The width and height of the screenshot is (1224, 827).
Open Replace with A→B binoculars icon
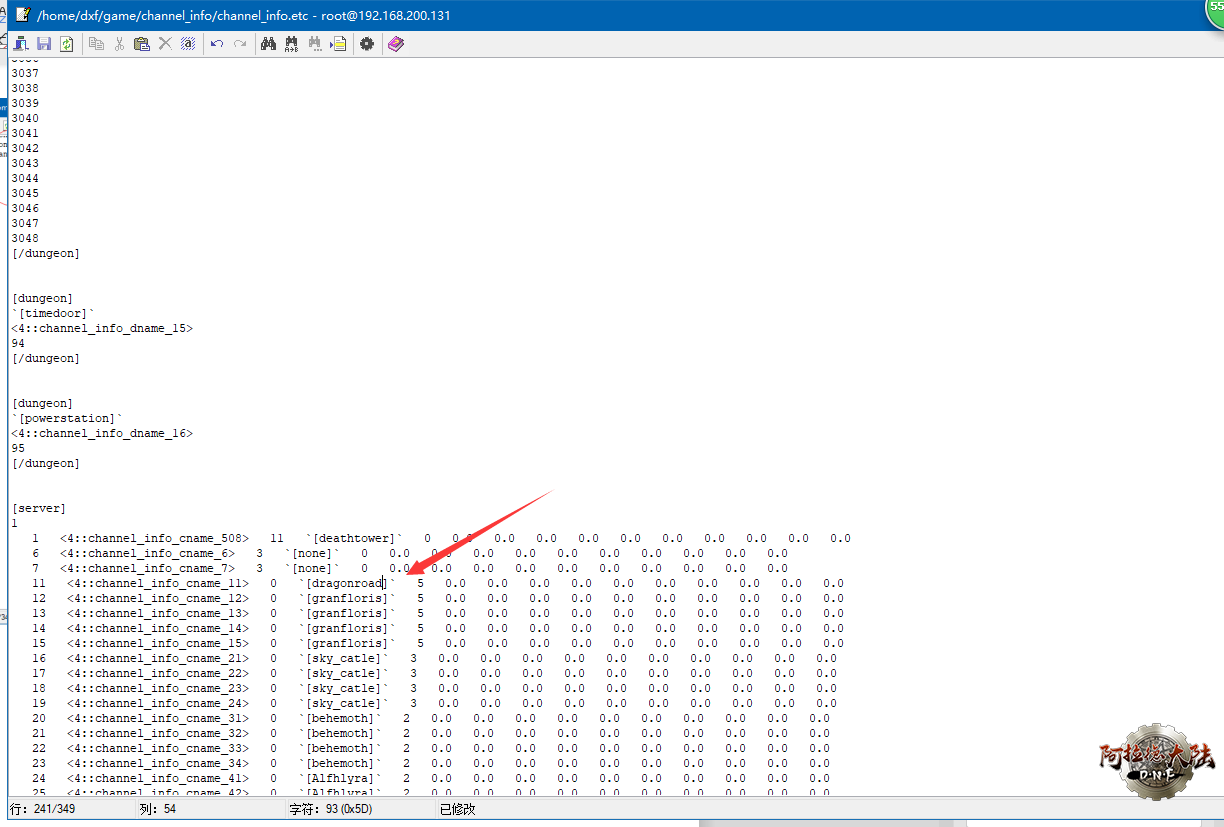[x=291, y=44]
